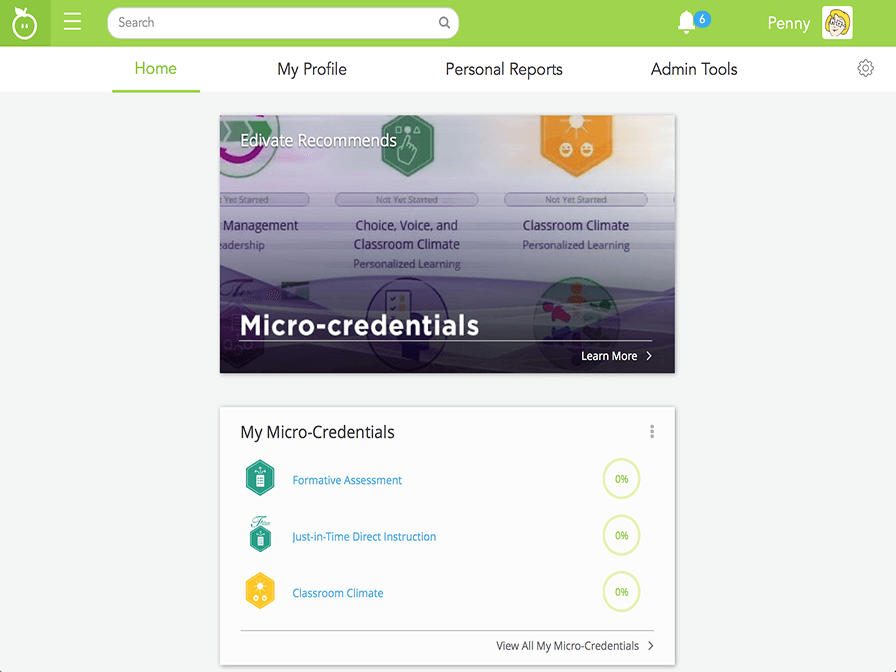Viewport: 896px width, 672px height.
Task: Click the search magnifier icon
Action: point(444,23)
